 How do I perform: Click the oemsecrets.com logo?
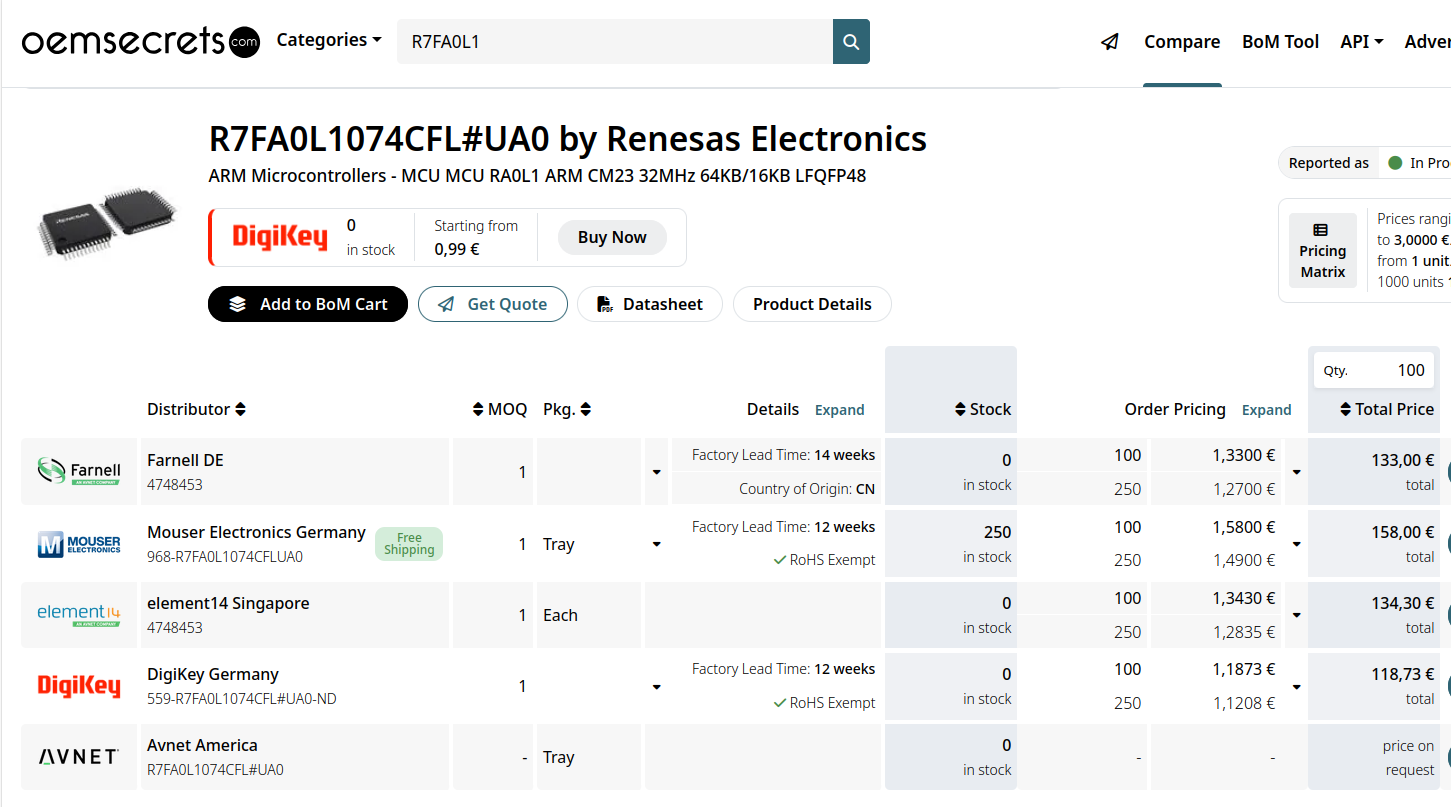click(141, 41)
